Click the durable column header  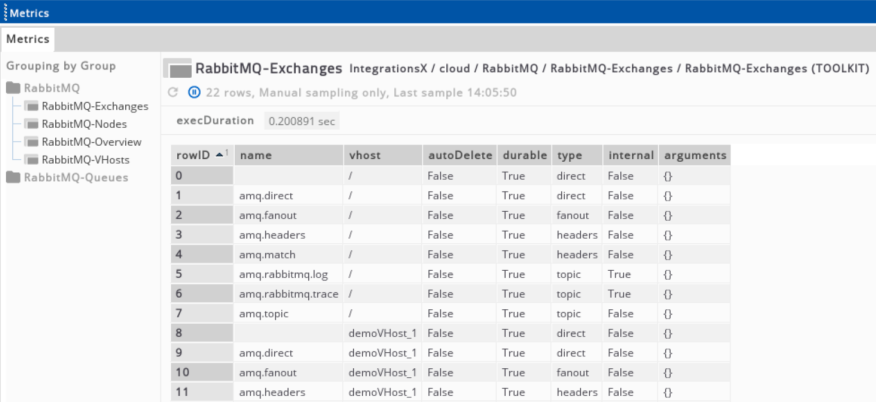[524, 155]
